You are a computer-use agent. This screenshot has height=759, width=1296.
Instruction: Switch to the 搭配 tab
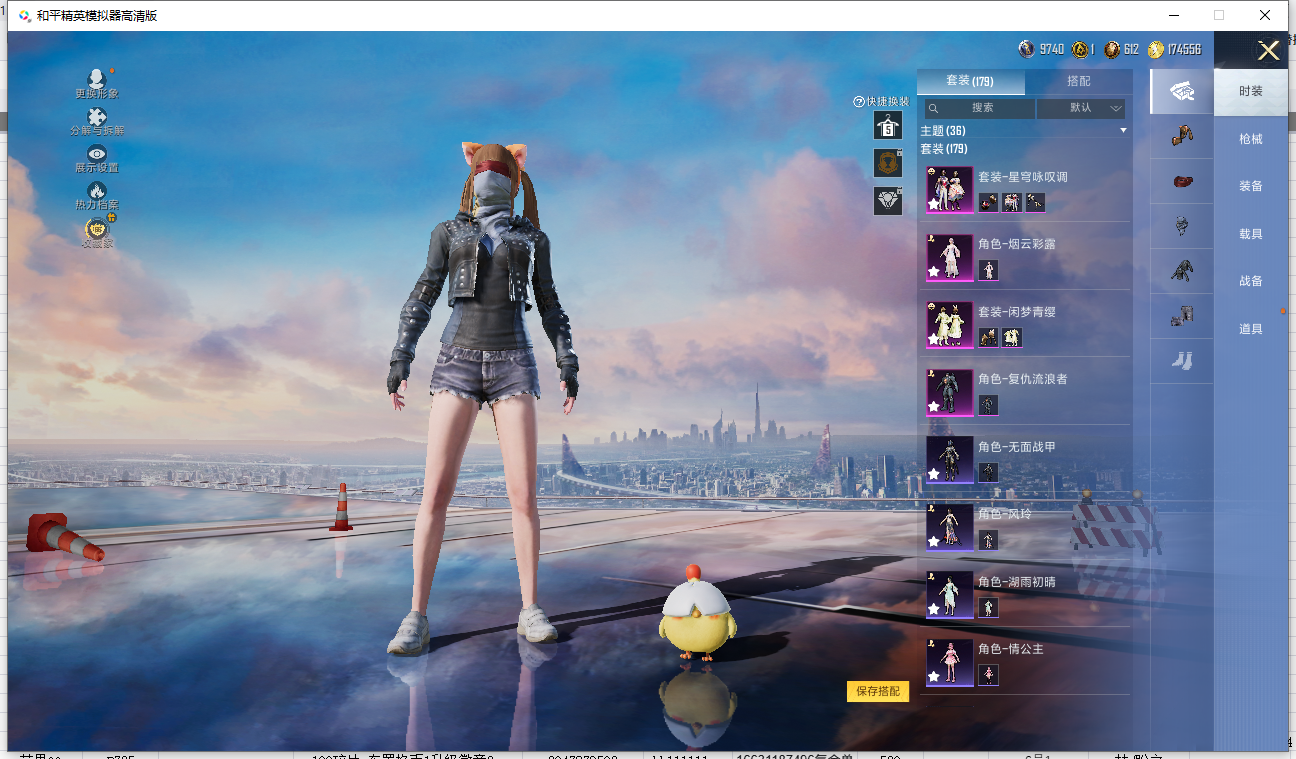point(1078,81)
